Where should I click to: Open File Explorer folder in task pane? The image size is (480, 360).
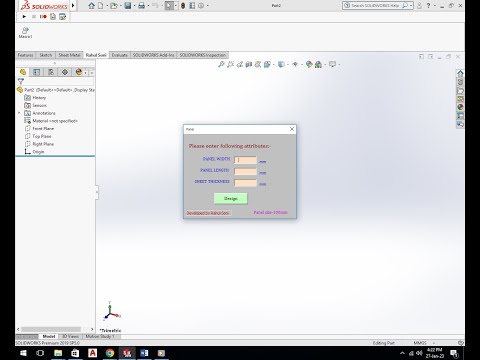pyautogui.click(x=460, y=90)
